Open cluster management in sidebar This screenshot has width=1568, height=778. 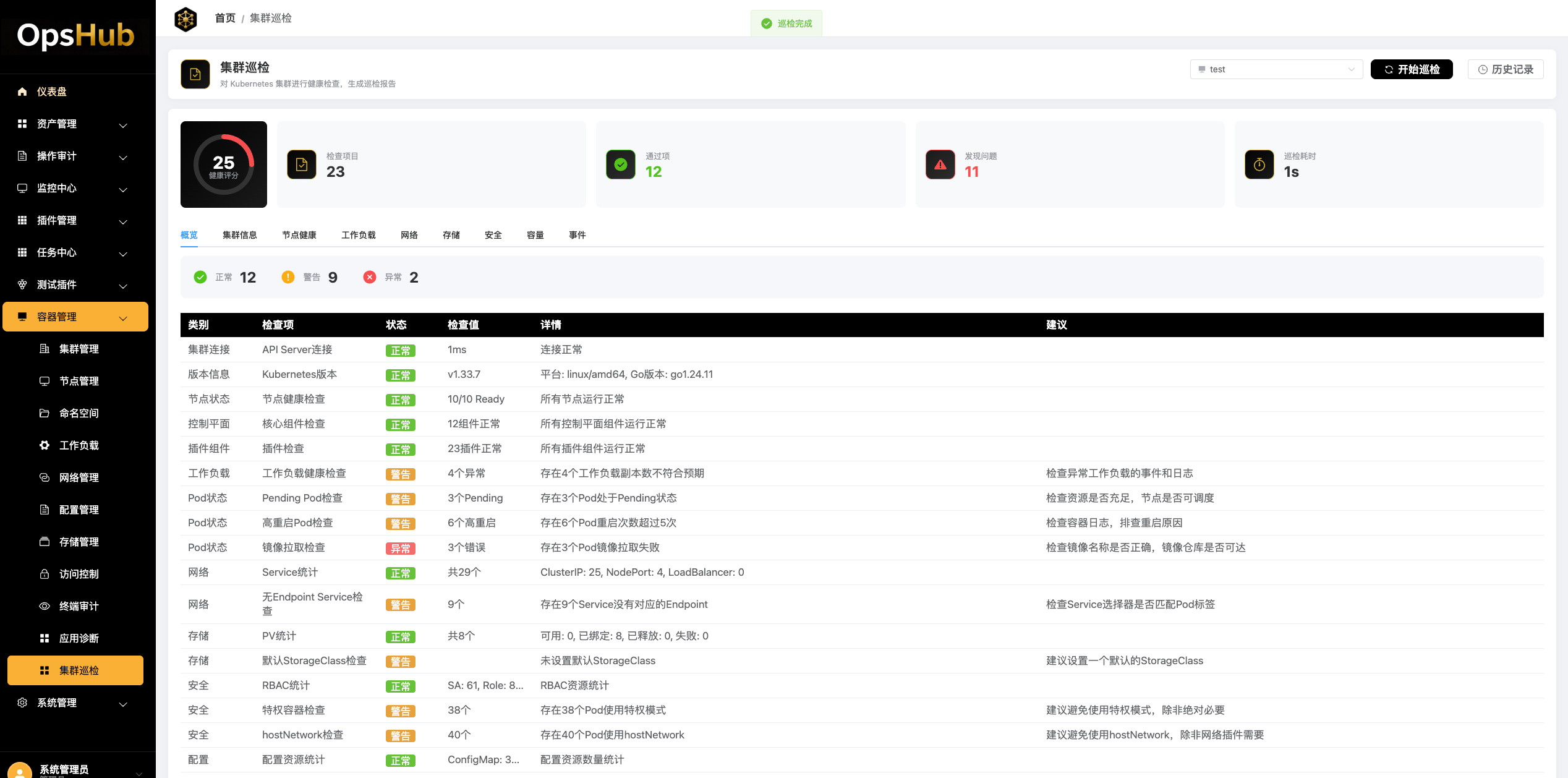(x=79, y=349)
